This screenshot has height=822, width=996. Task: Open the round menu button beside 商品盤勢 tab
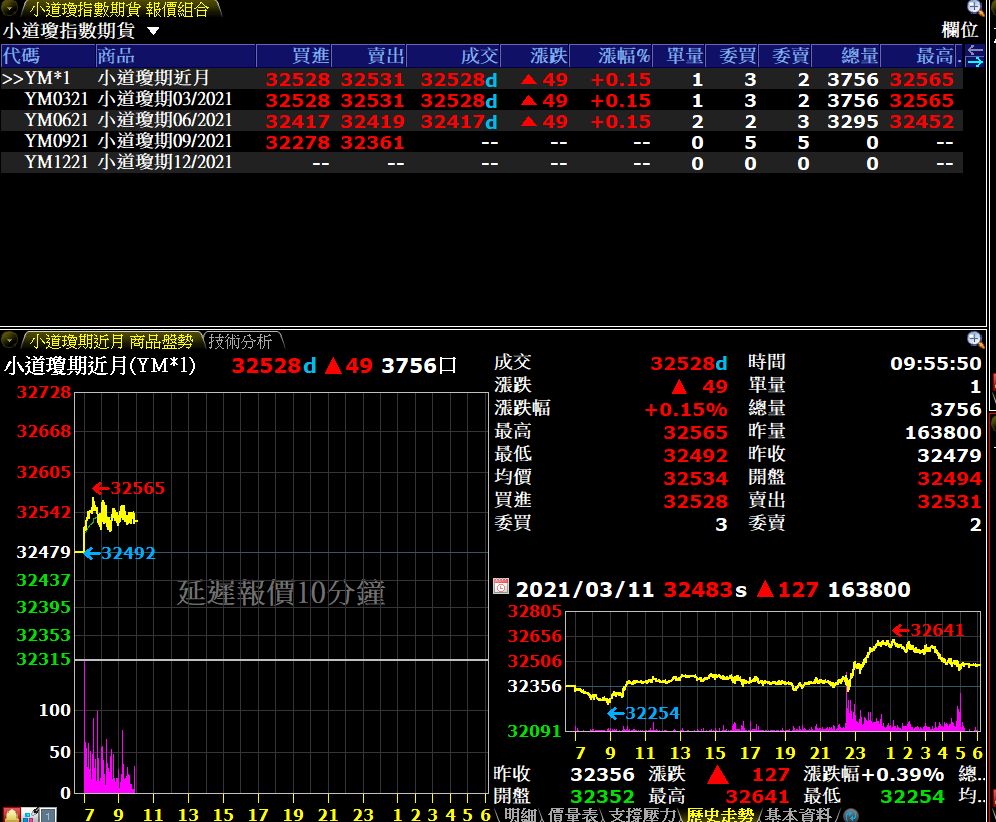(9, 341)
